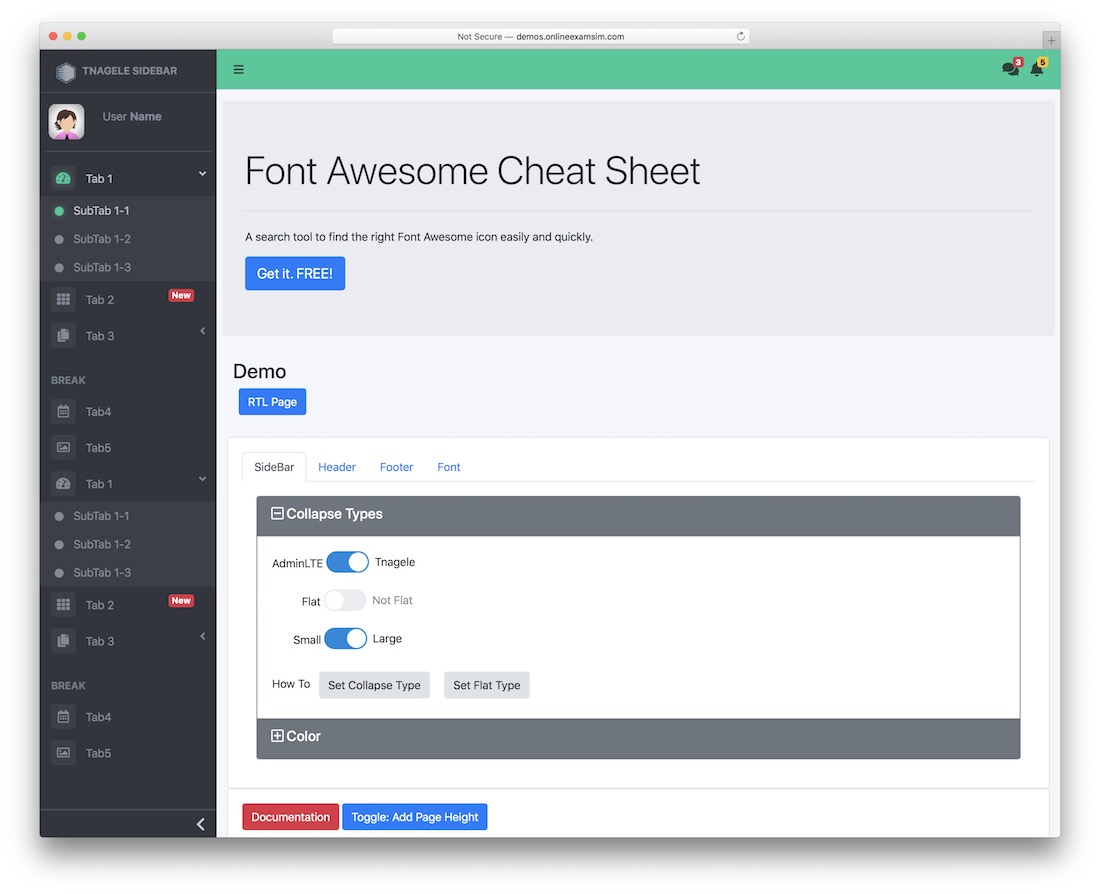Click the Demo heading text

click(x=260, y=371)
